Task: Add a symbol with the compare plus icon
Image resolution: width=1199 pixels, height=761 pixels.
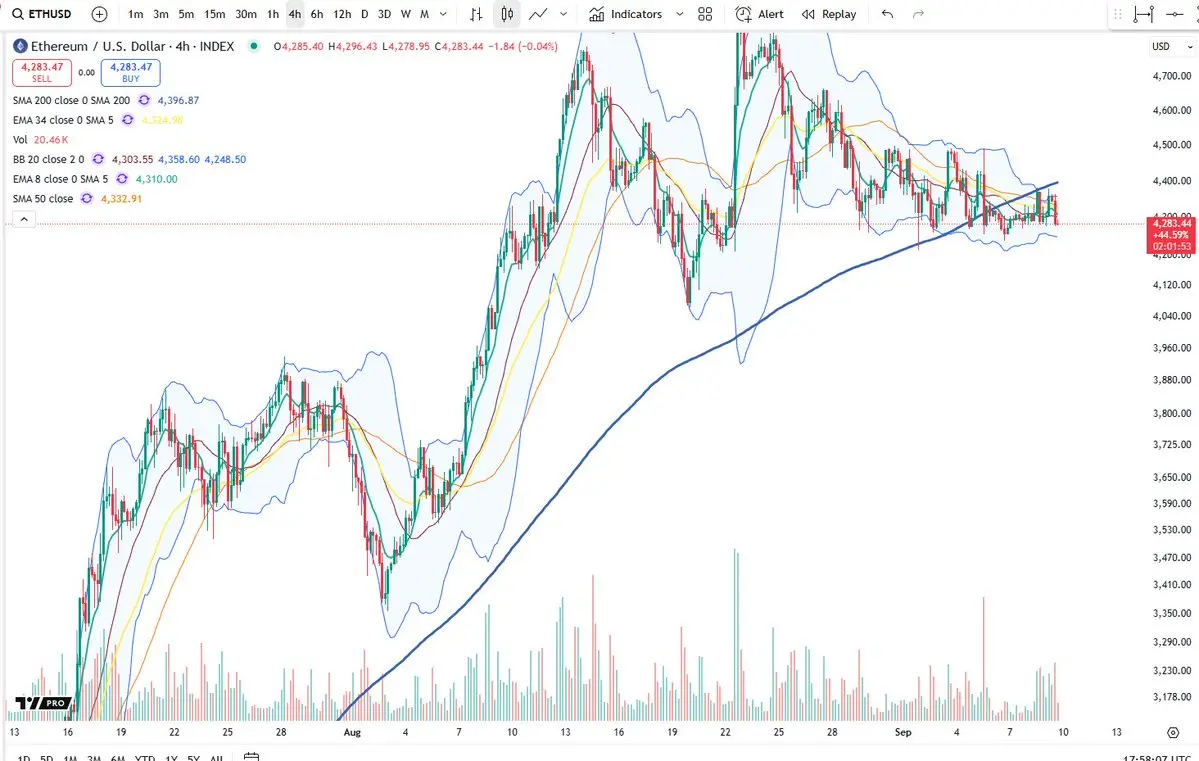Action: click(x=99, y=14)
